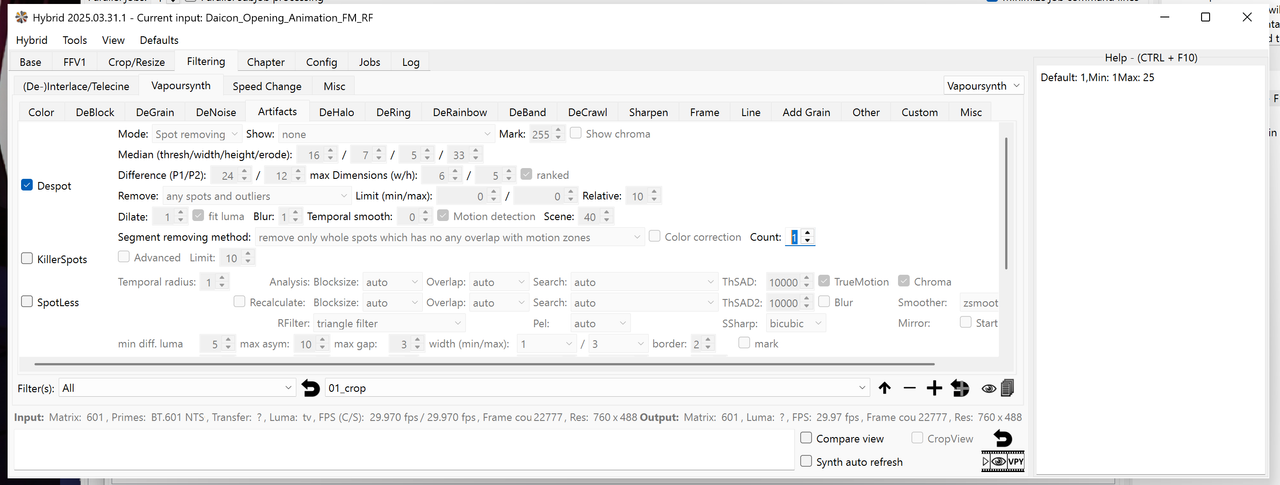
Task: Check Synth auto refresh
Action: click(x=807, y=461)
